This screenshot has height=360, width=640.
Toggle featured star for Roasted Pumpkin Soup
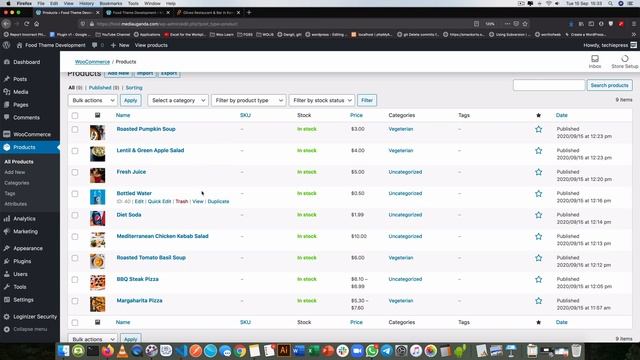538,129
